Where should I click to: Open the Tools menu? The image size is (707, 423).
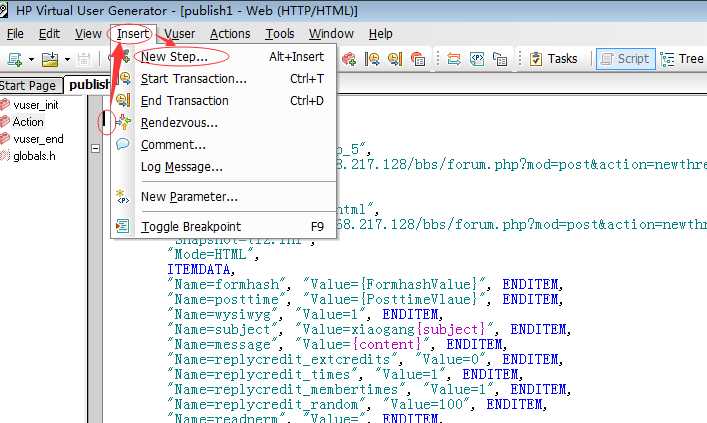click(x=280, y=34)
